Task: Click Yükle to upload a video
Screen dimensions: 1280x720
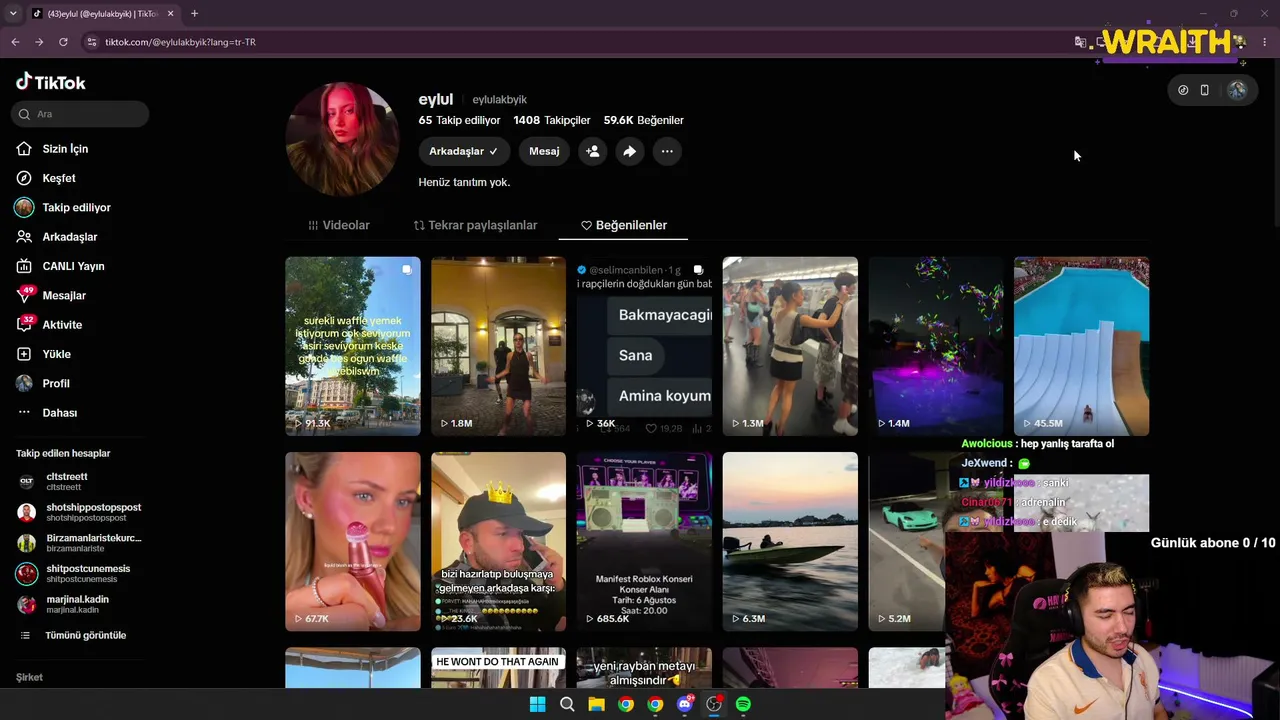Action: pos(43,354)
